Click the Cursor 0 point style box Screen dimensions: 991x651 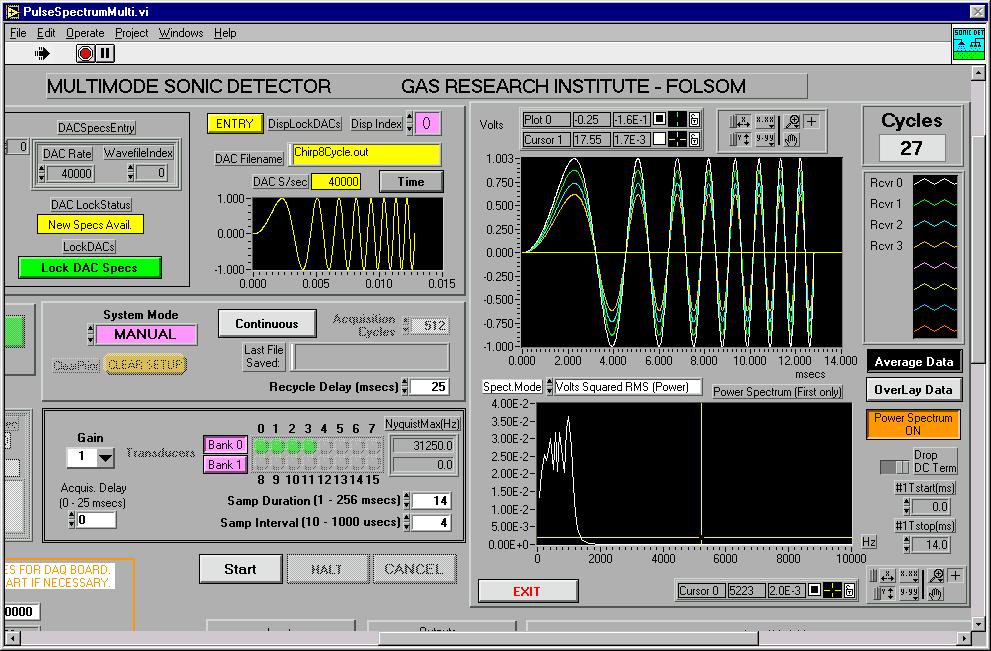click(x=815, y=590)
